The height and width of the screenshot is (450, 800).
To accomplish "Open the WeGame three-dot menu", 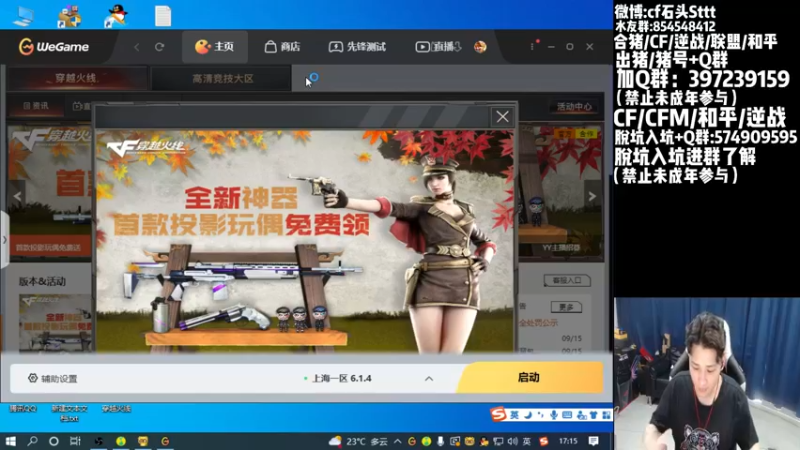I will click(x=532, y=46).
